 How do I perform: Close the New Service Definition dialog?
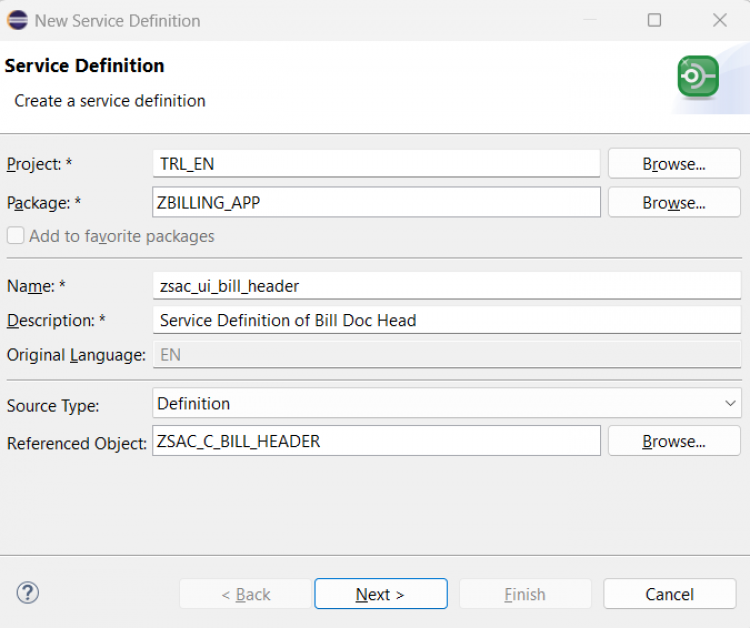click(719, 20)
